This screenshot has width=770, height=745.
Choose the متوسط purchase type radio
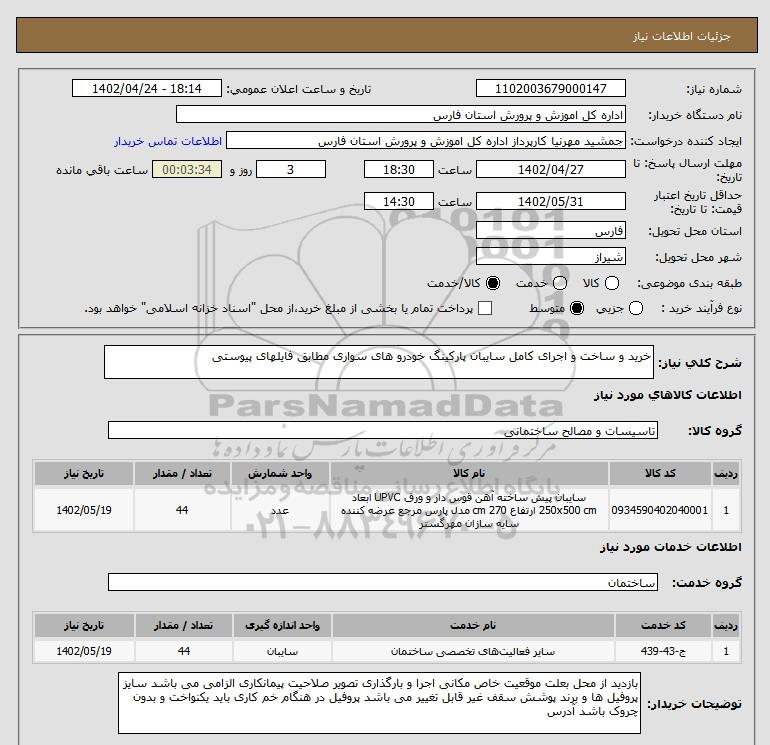[x=577, y=308]
